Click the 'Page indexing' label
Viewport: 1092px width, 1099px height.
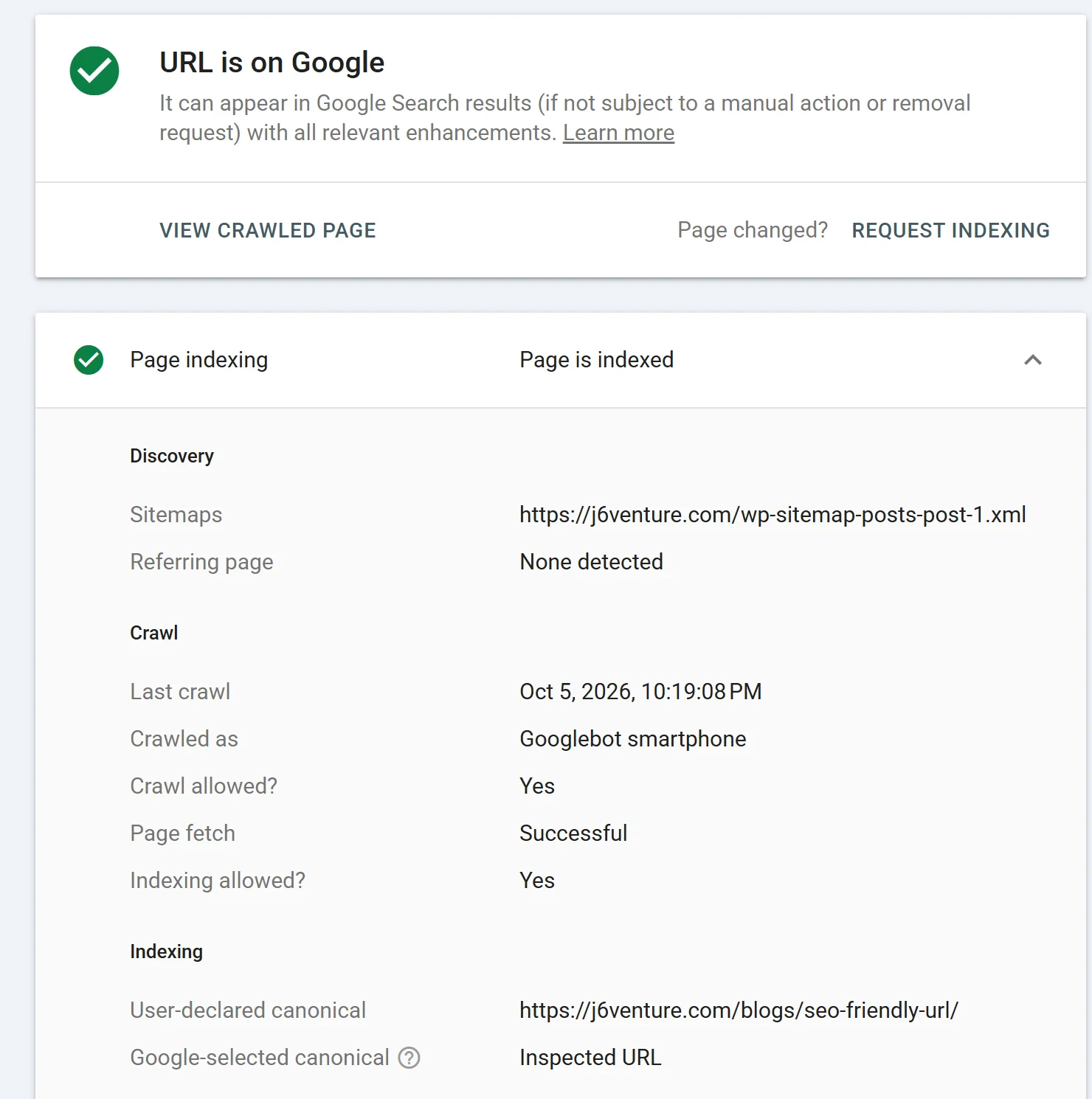(x=199, y=360)
